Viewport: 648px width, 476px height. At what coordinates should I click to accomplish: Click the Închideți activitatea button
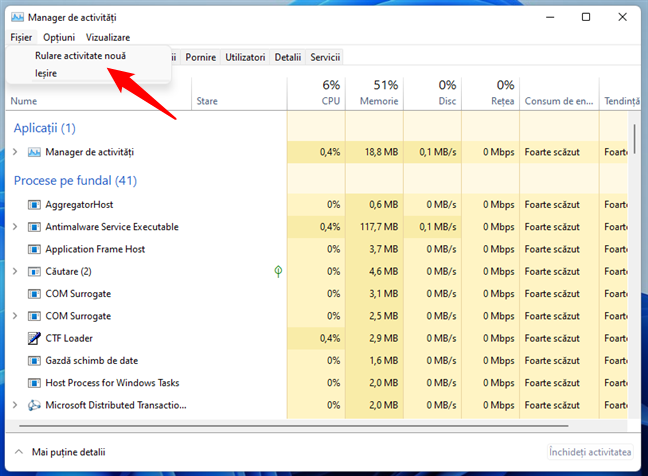pos(590,452)
